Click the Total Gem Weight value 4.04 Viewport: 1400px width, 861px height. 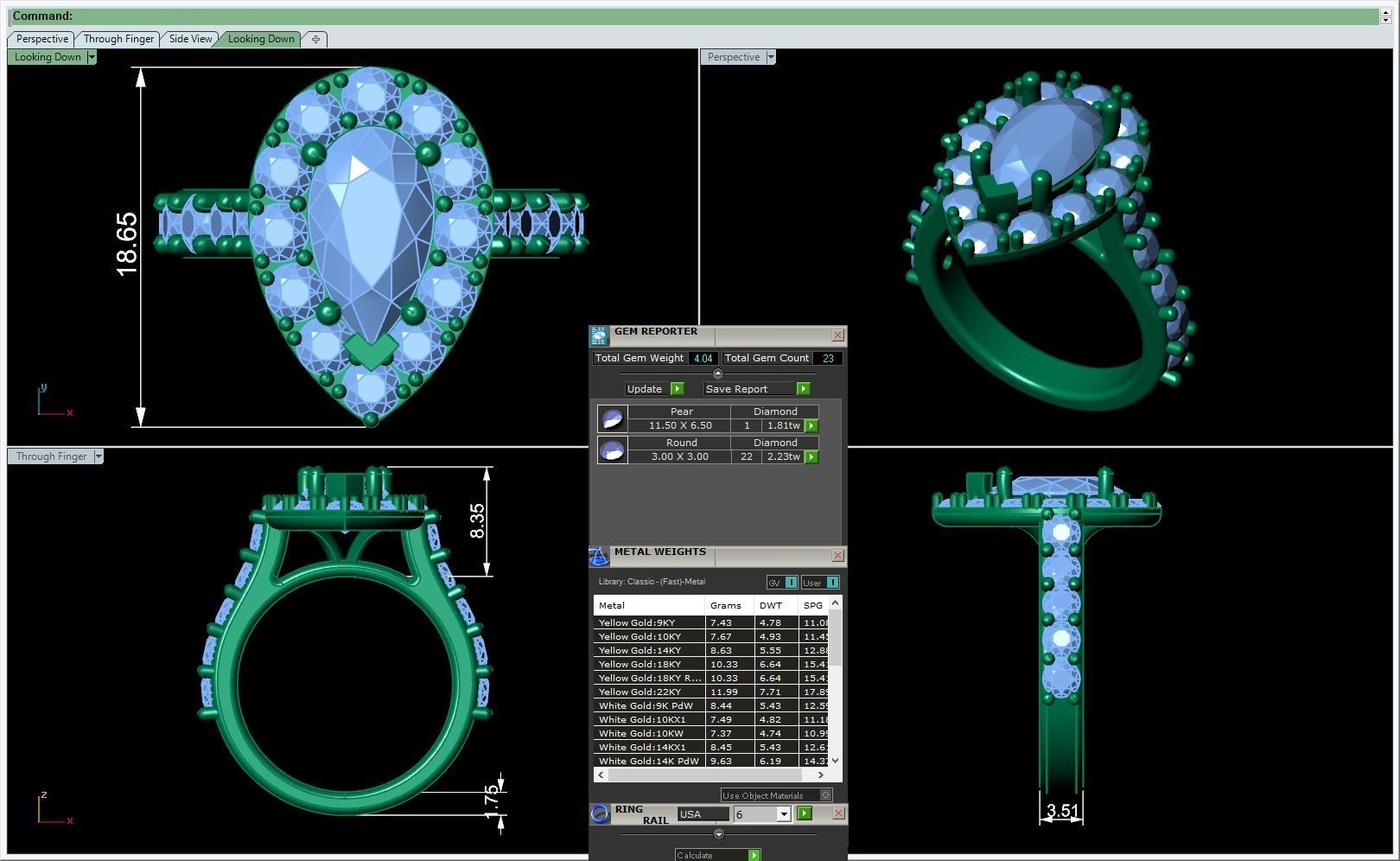pyautogui.click(x=703, y=358)
